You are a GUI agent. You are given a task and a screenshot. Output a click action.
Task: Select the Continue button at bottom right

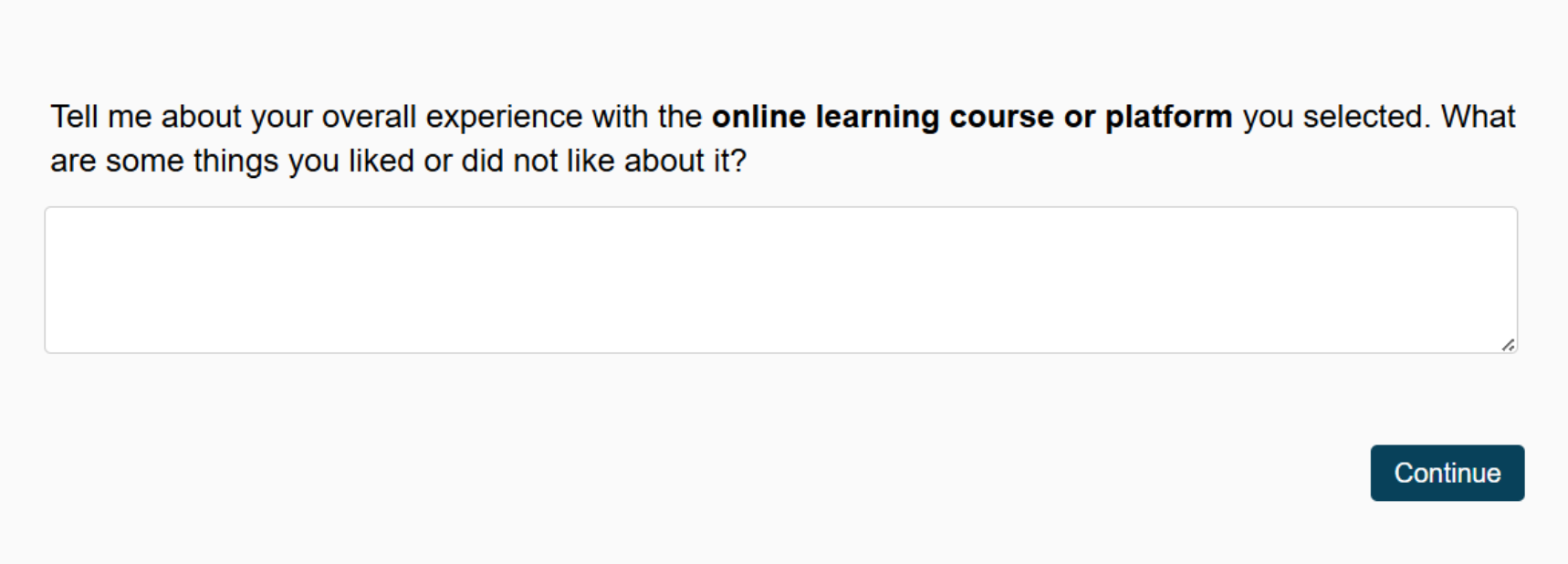coord(1448,473)
